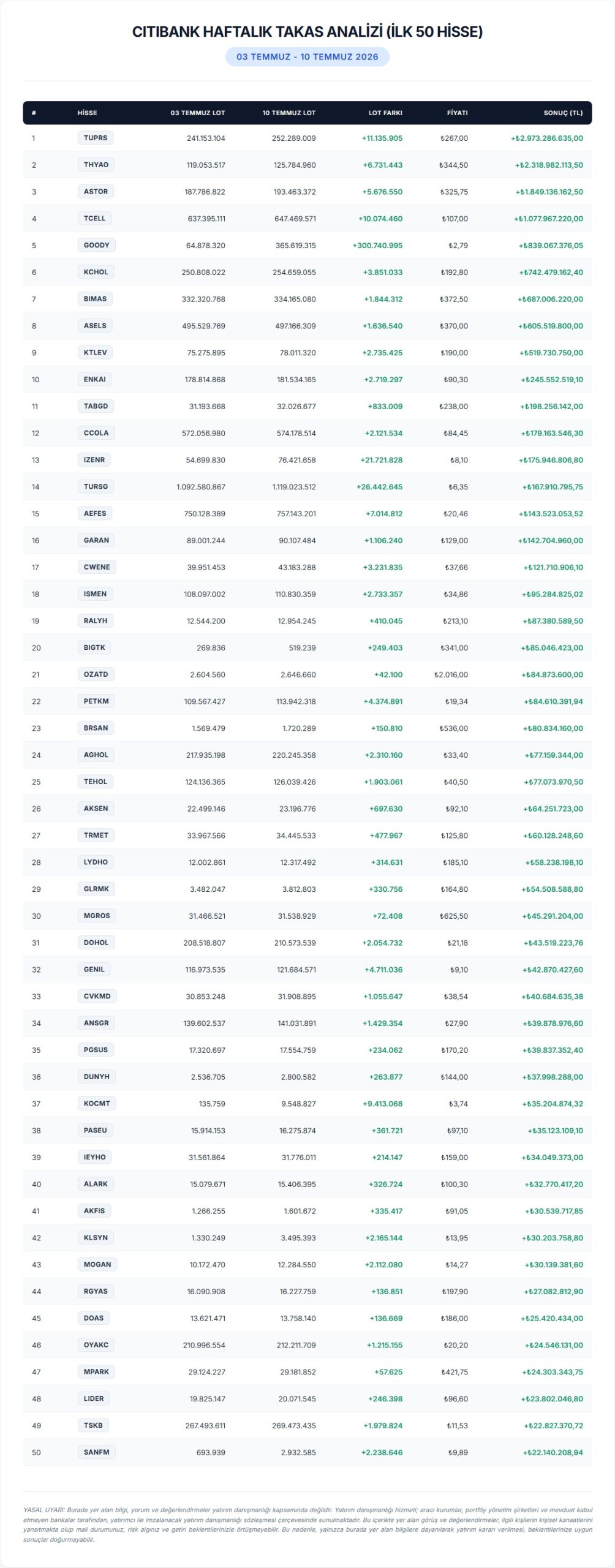Click the page title Citibank Haftalık Takas Analizi
Screen dimensions: 615x1568
click(307, 32)
